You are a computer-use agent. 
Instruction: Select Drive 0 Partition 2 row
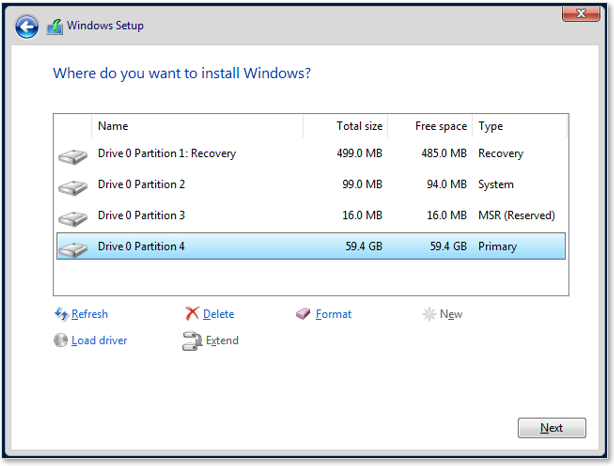311,184
